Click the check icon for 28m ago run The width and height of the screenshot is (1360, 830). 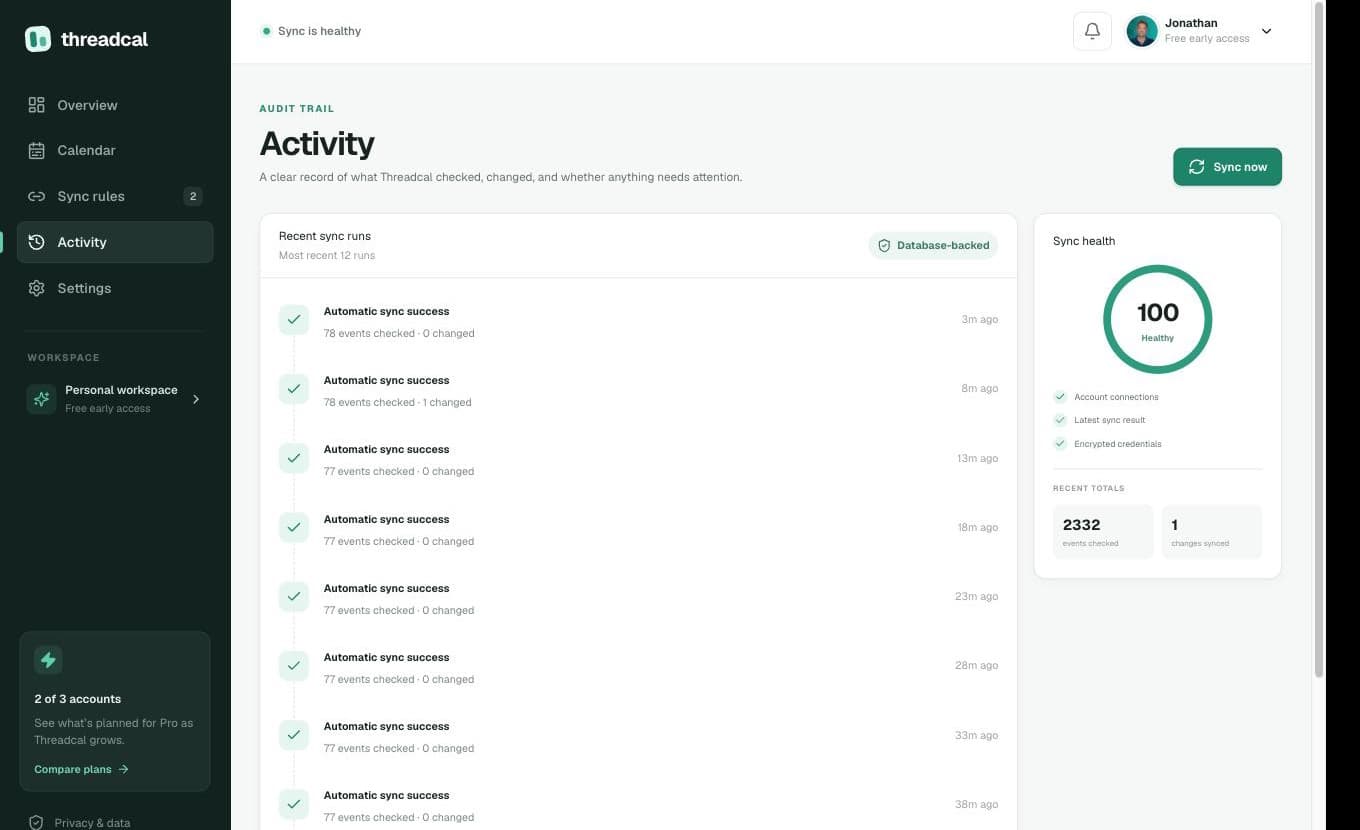pyautogui.click(x=294, y=665)
